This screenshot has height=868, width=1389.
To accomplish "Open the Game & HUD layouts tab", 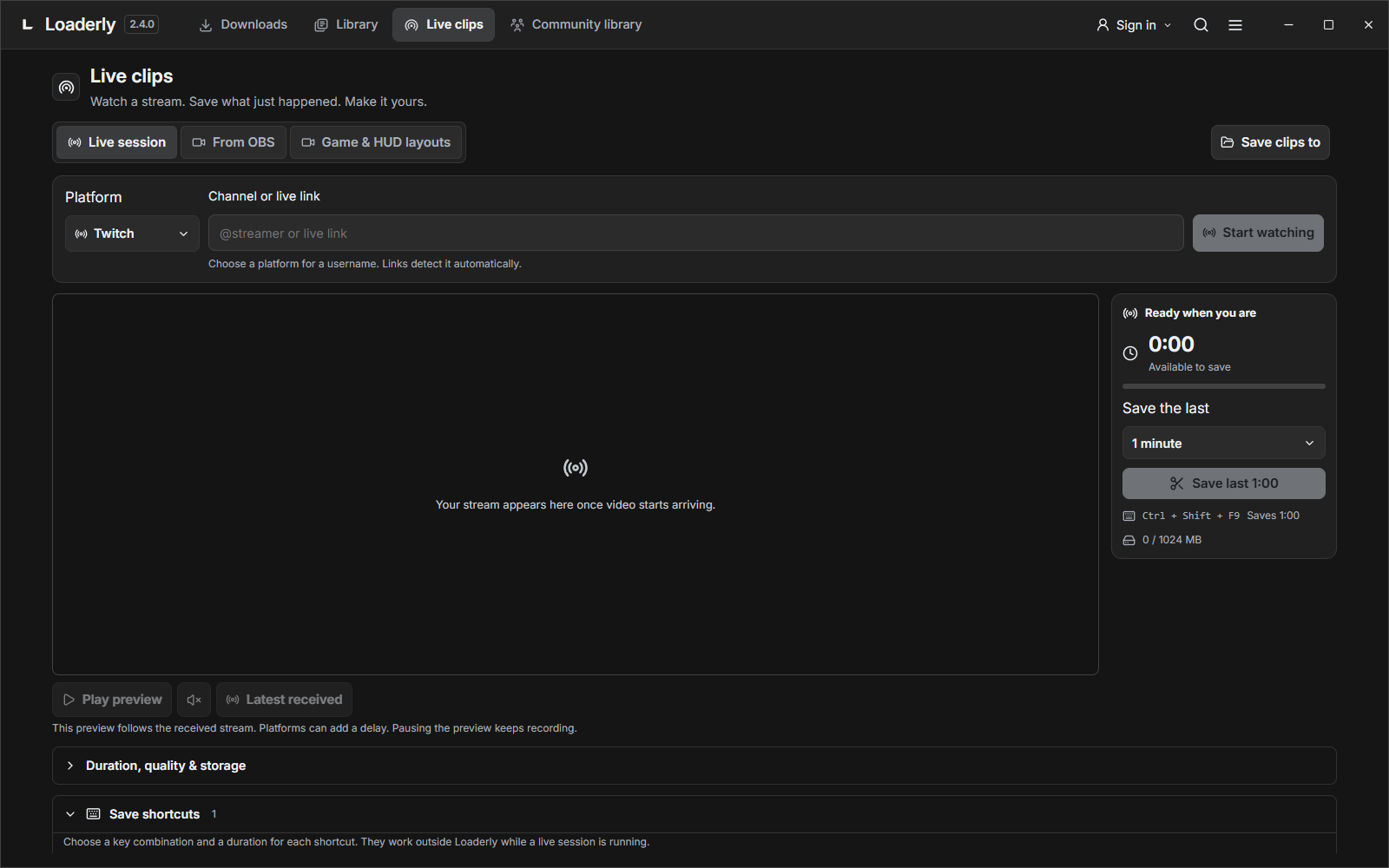I will (x=376, y=142).
